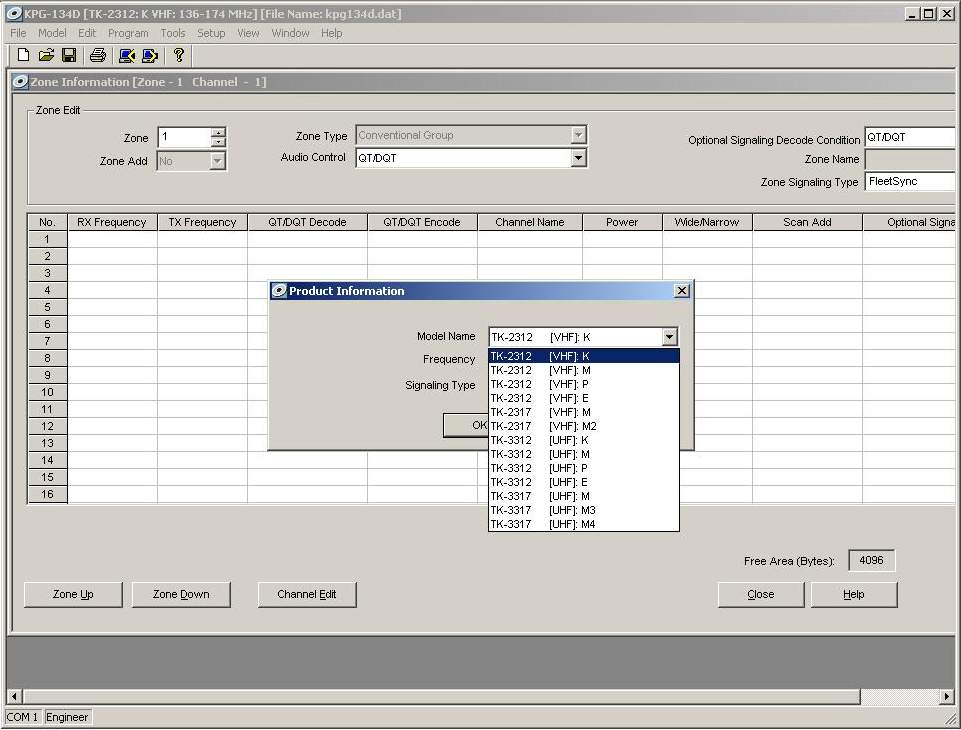The height and width of the screenshot is (730, 961).
Task: Open the Model menu
Action: tap(52, 33)
